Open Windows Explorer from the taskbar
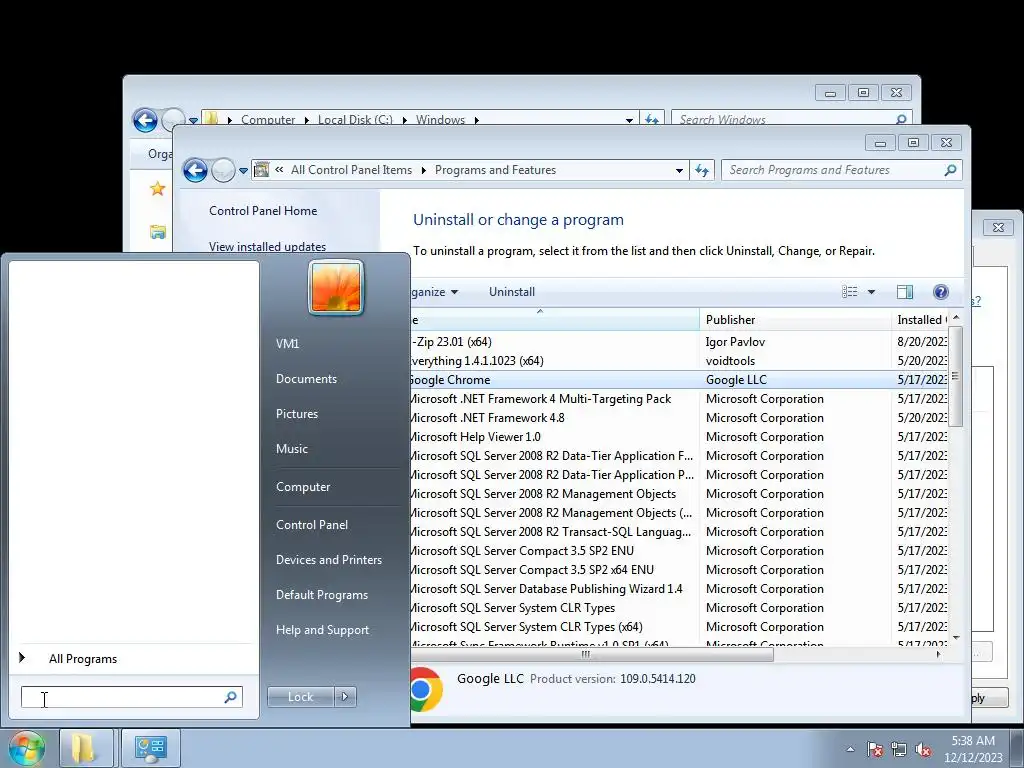 86,748
